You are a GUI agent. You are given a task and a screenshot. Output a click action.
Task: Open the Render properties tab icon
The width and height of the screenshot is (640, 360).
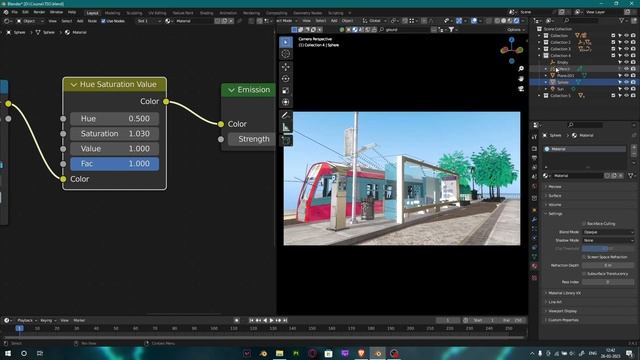coord(534,149)
